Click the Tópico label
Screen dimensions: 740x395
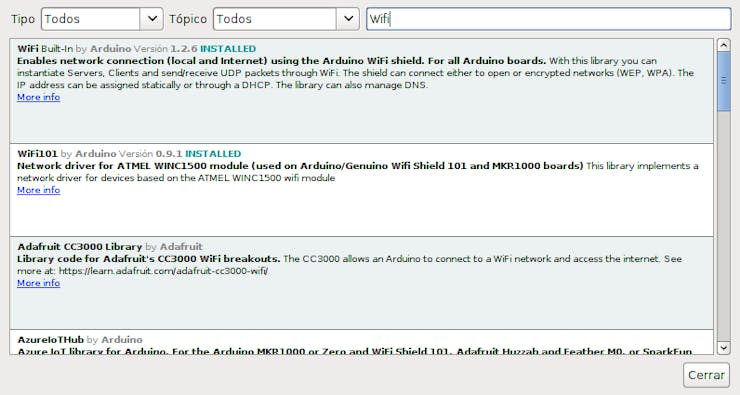pyautogui.click(x=188, y=19)
